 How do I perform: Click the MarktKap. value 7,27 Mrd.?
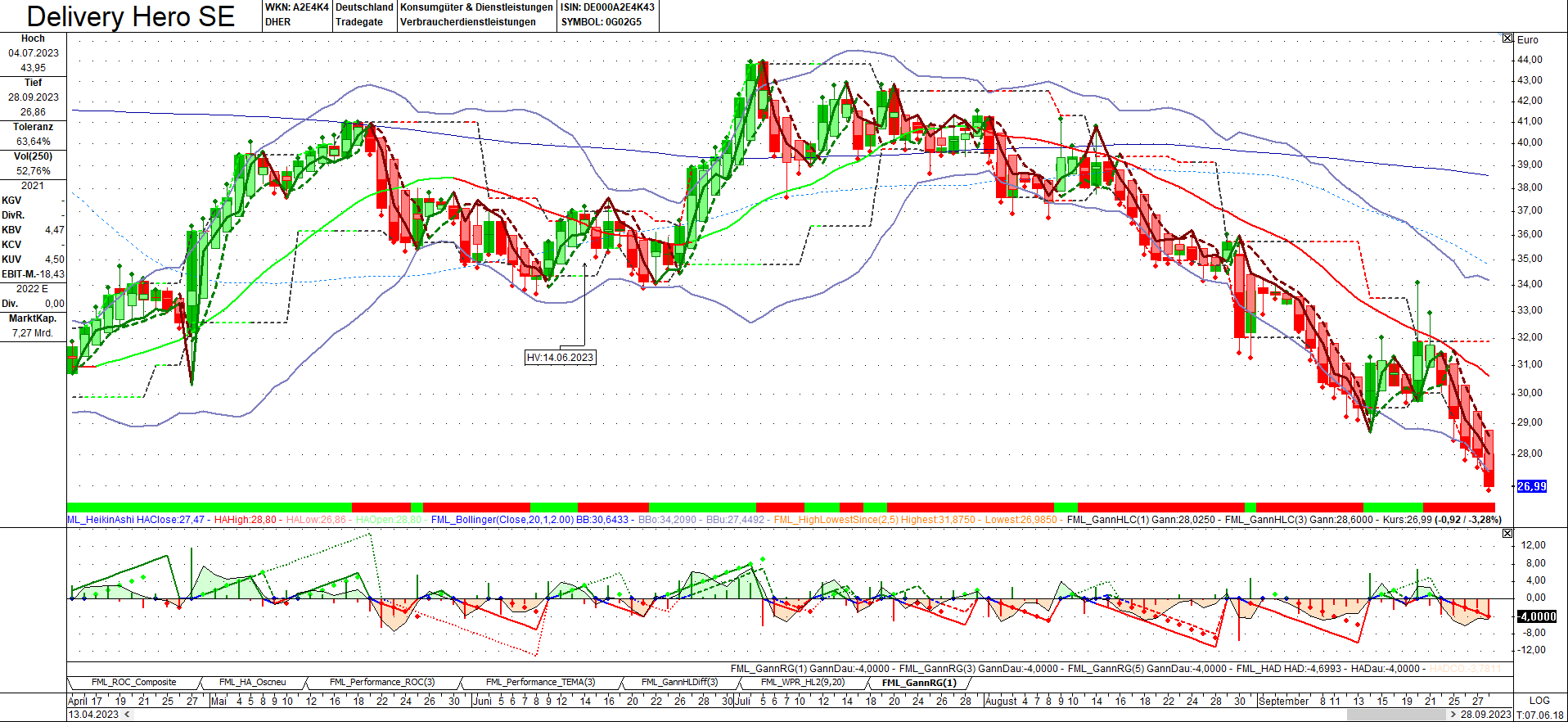click(33, 333)
